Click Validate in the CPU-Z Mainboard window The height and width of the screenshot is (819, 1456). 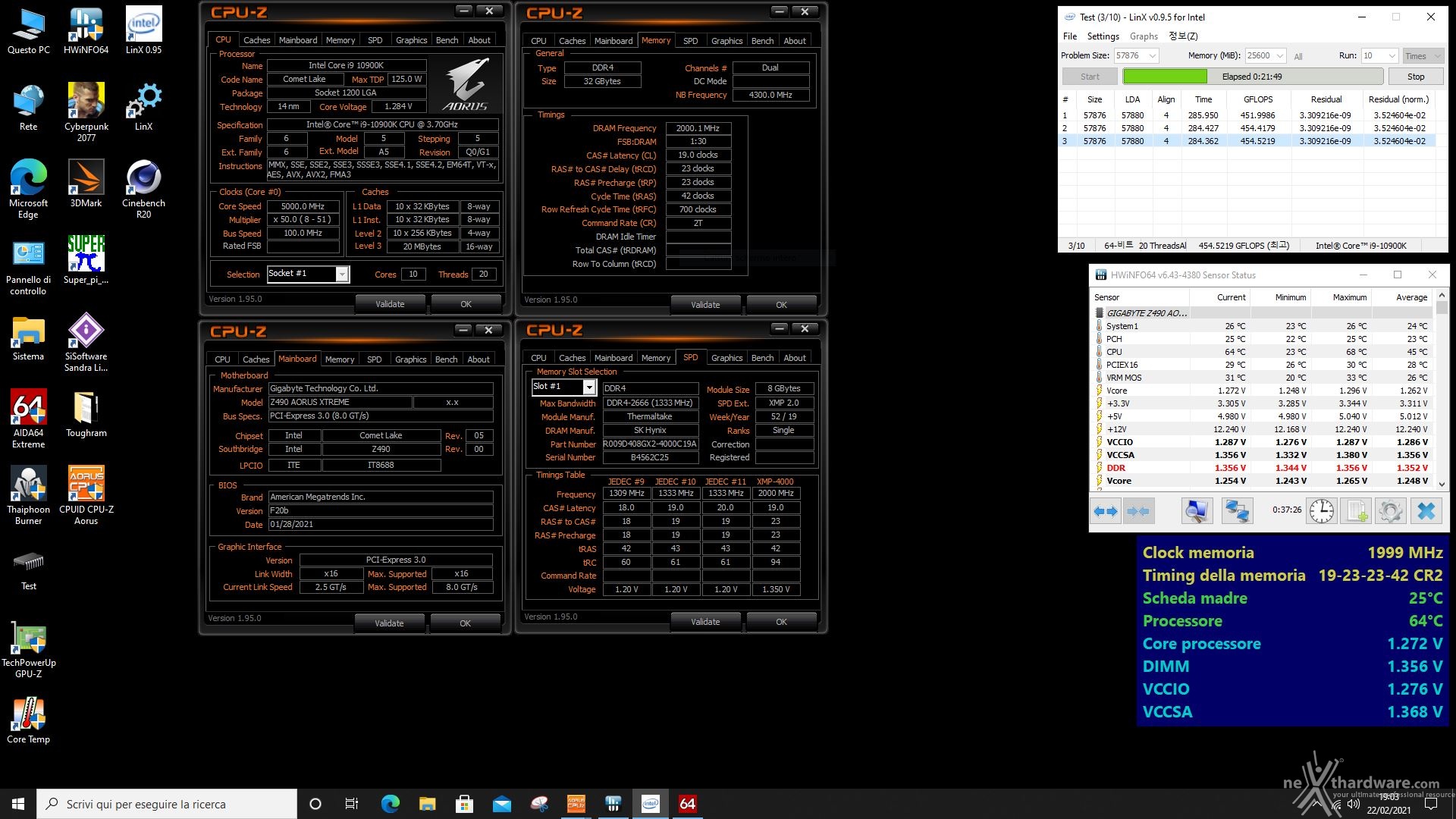(389, 623)
